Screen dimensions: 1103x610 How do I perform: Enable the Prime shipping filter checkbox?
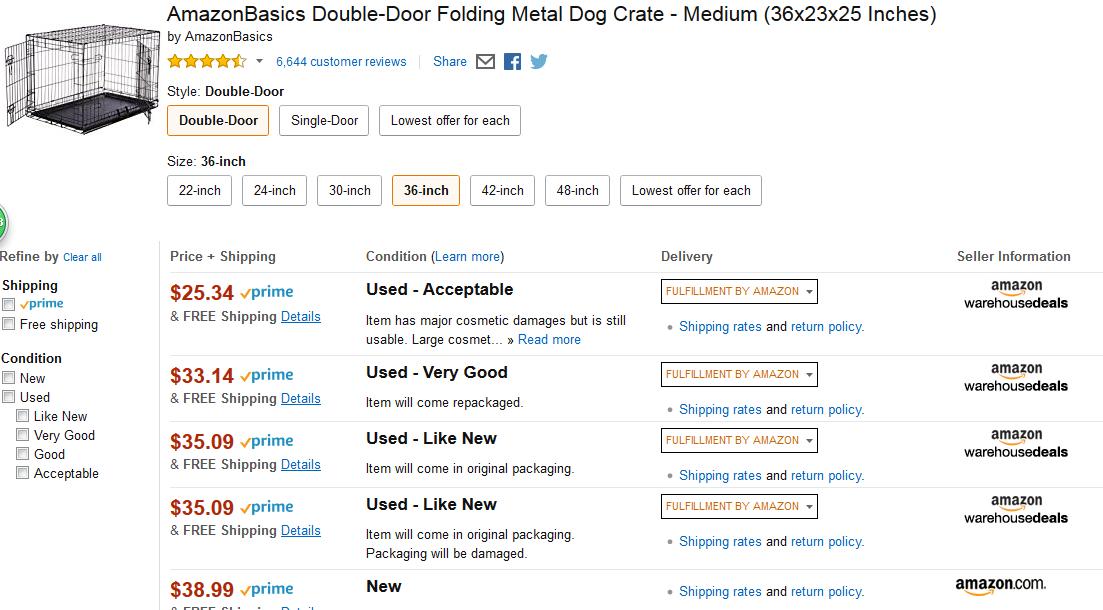[9, 304]
